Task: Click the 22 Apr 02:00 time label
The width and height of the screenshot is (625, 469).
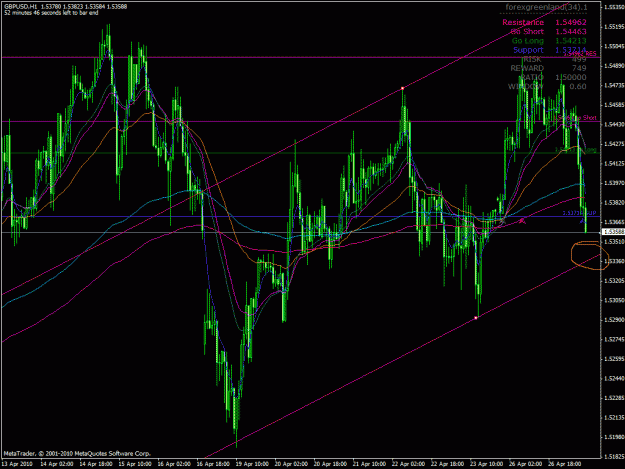Action: (x=408, y=464)
